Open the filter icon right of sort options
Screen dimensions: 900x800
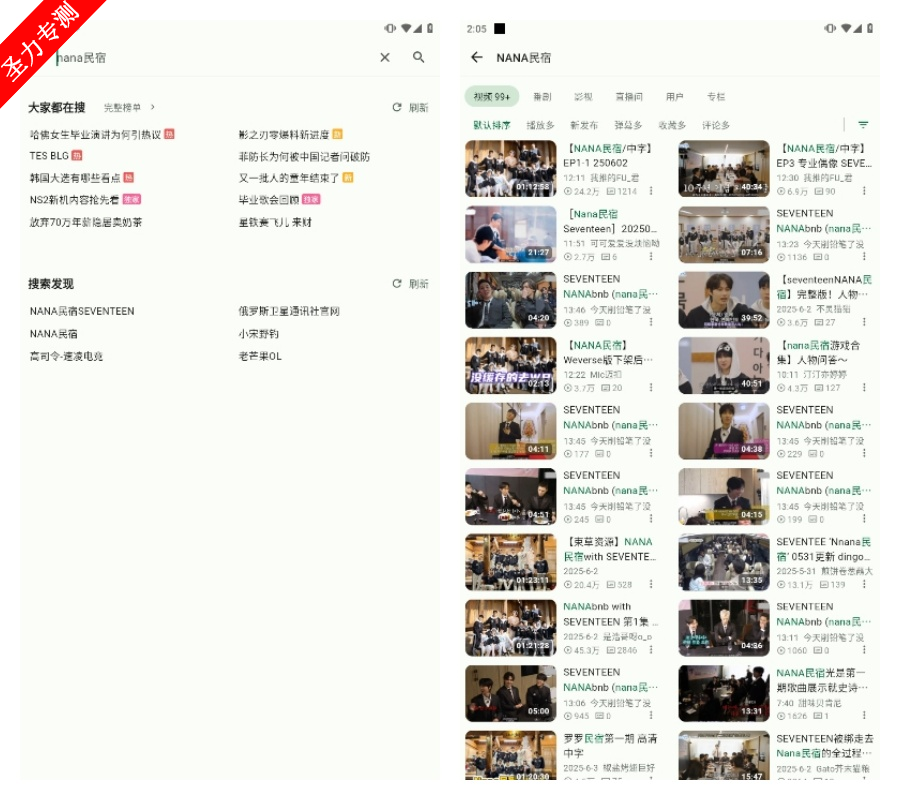click(x=863, y=125)
